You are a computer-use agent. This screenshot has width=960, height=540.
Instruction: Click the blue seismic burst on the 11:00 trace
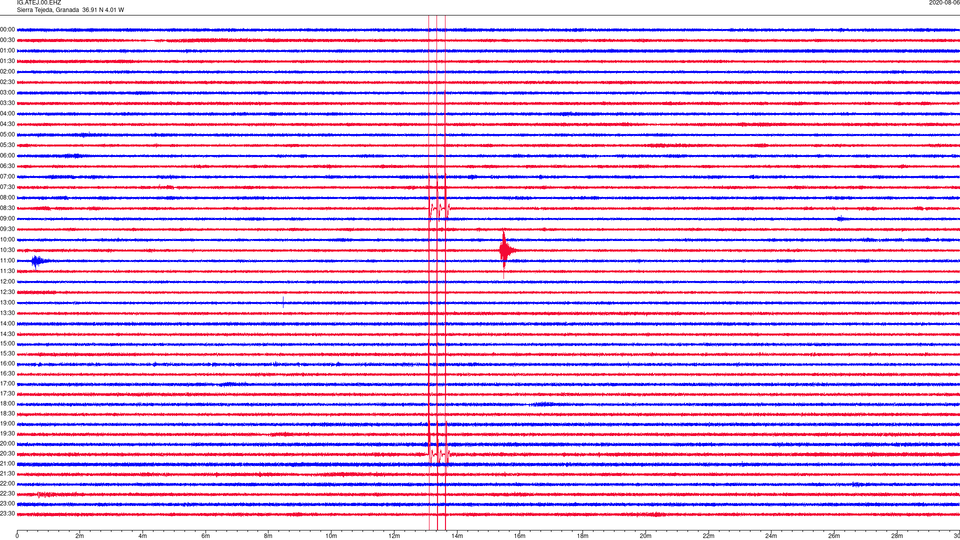(x=38, y=261)
